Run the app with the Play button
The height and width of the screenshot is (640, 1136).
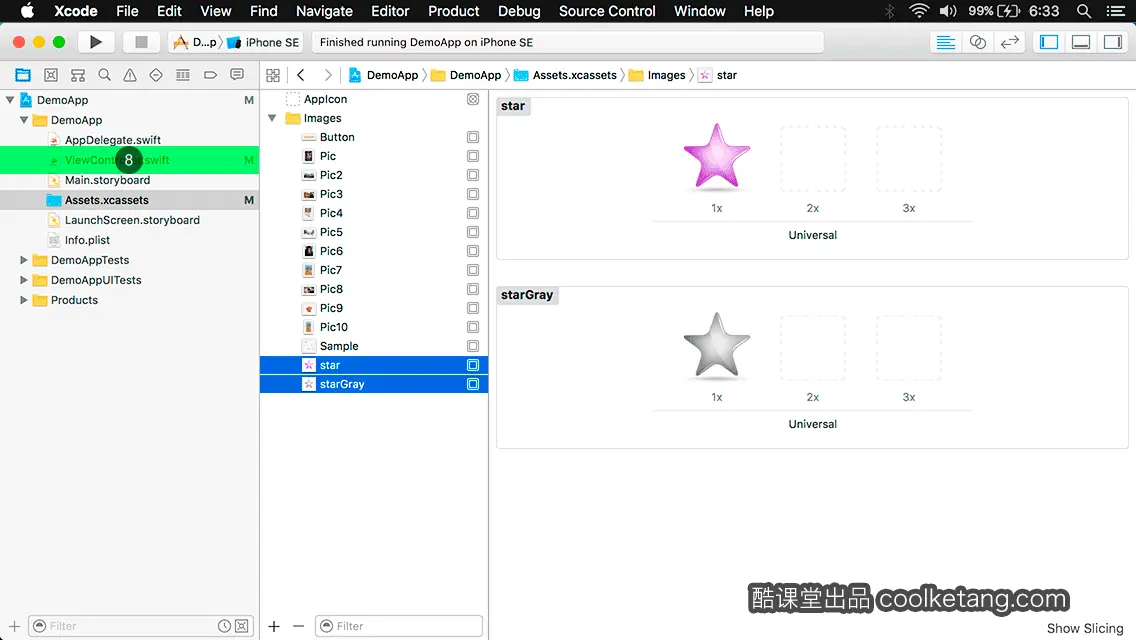(96, 42)
